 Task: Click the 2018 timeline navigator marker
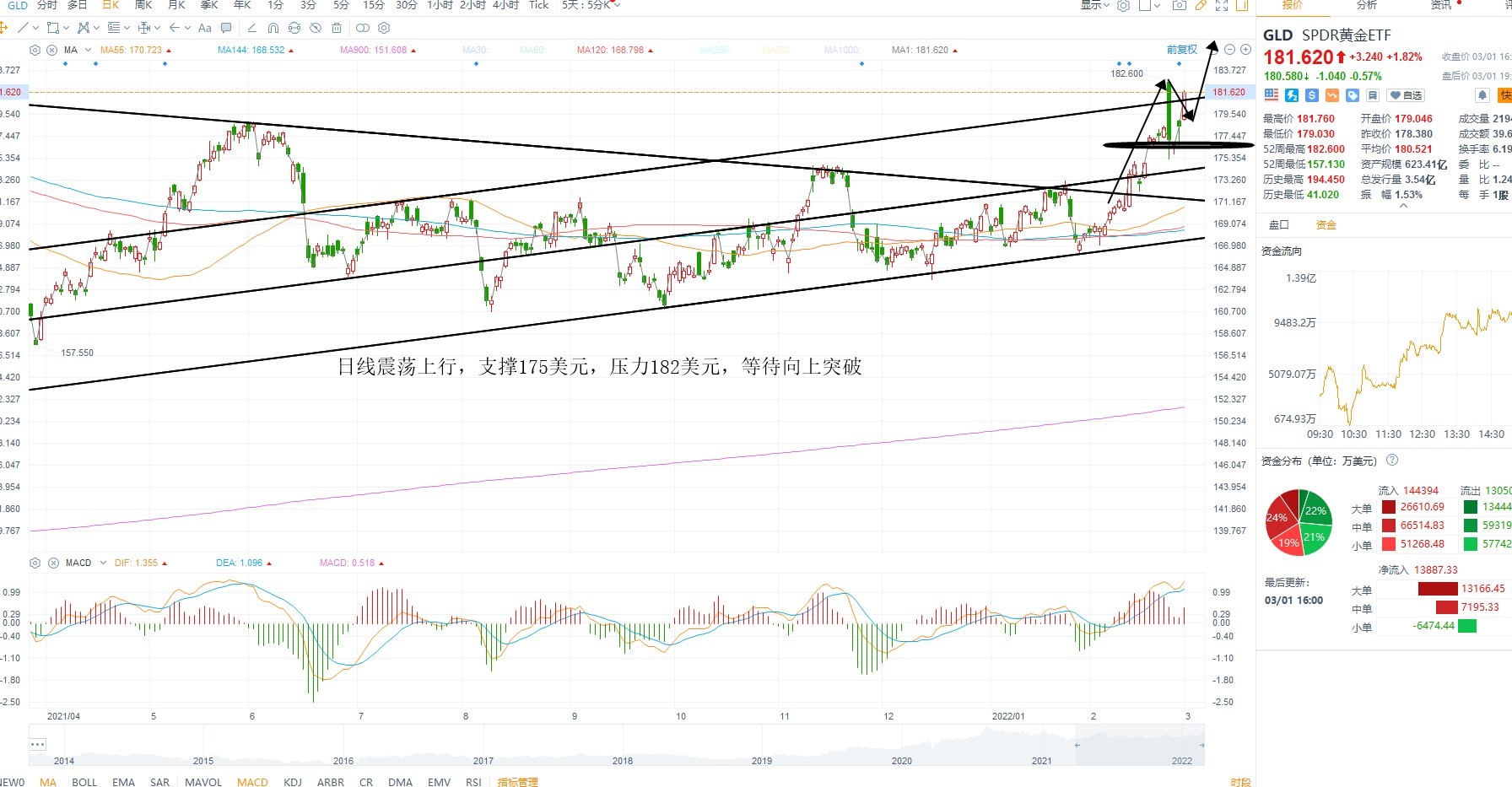click(623, 760)
